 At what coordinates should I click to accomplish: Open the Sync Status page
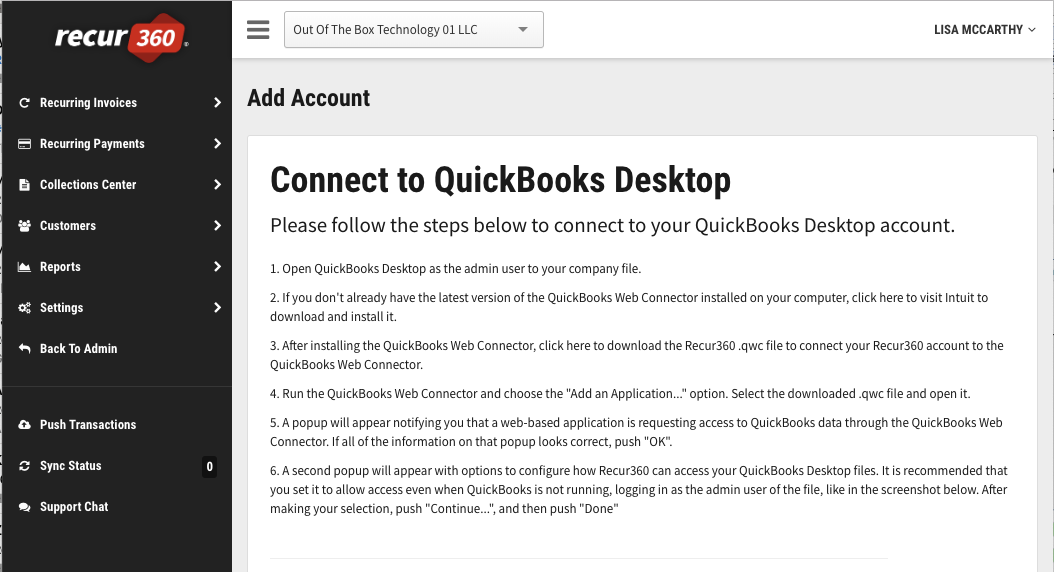118,466
